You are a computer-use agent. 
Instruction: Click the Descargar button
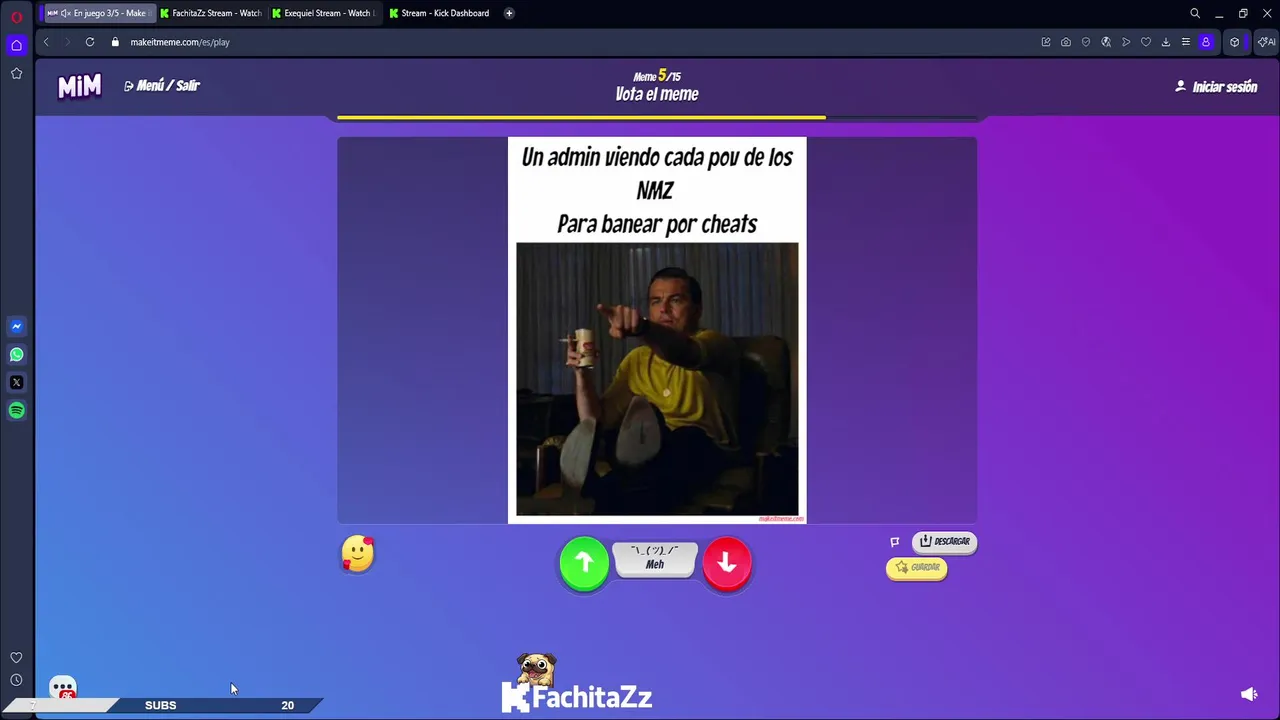click(x=945, y=541)
